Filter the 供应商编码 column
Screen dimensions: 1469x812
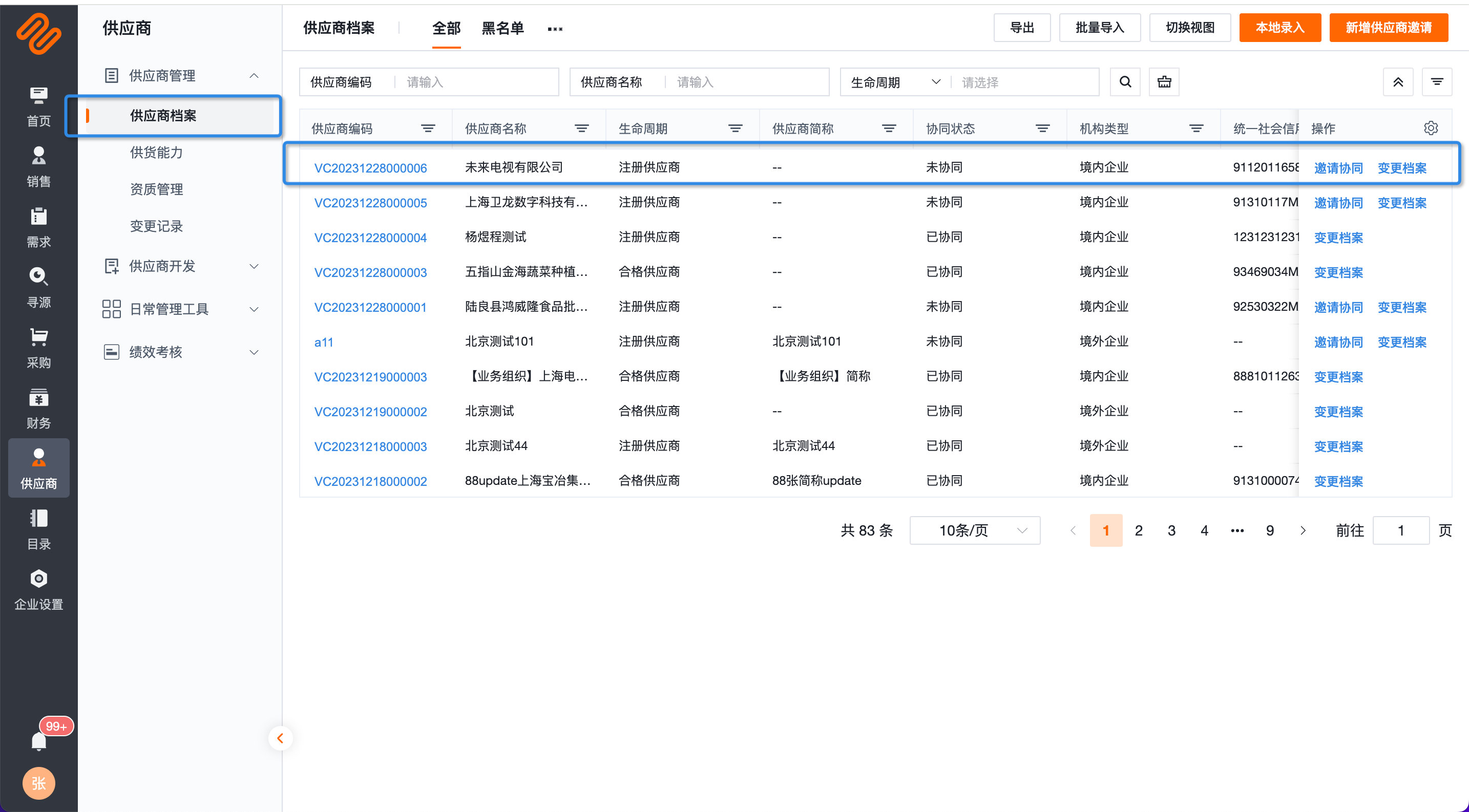(x=428, y=129)
